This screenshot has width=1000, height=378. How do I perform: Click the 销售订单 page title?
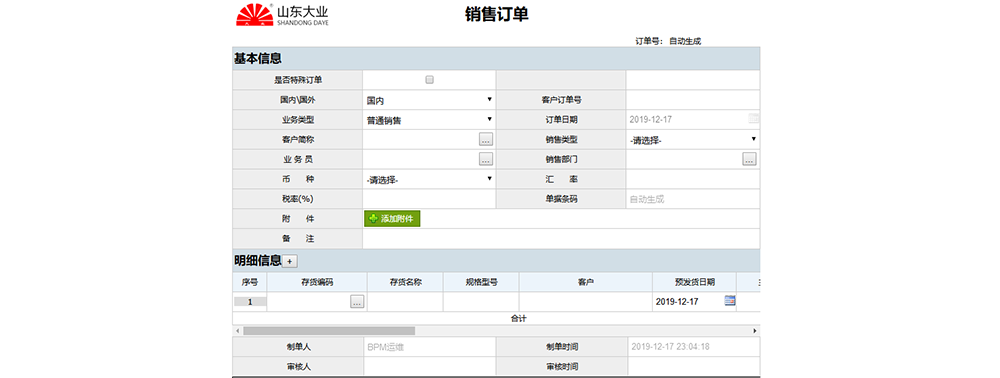496,15
